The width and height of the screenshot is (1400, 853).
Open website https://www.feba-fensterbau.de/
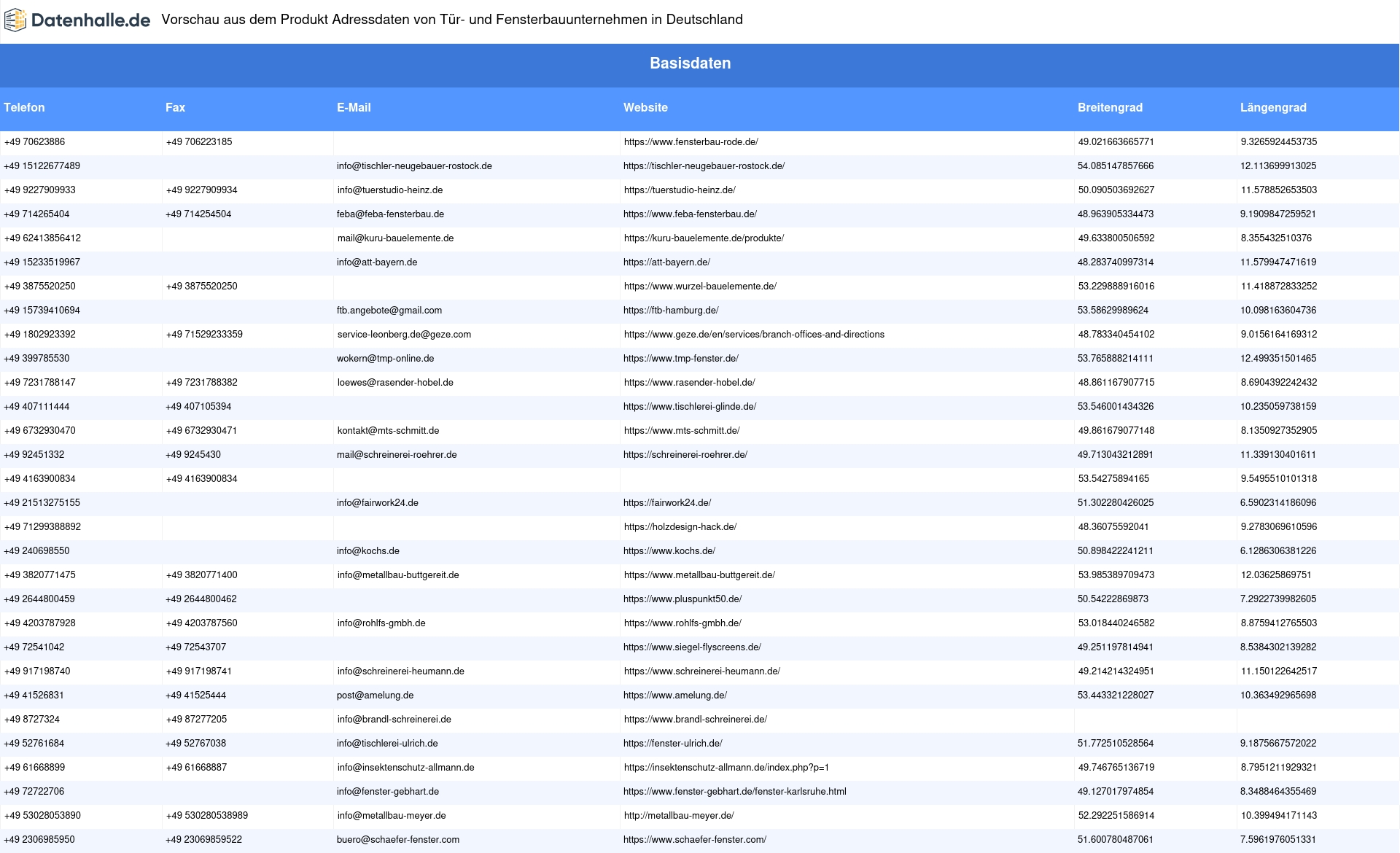690,214
